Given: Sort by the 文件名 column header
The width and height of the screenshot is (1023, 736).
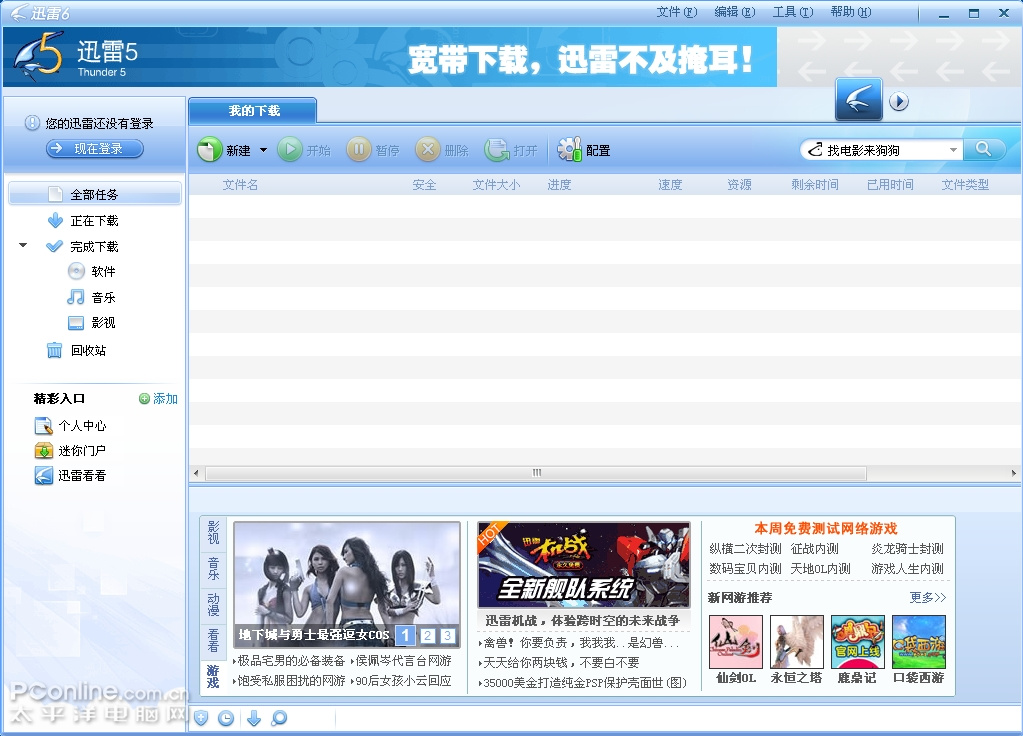Looking at the screenshot, I should [x=239, y=185].
